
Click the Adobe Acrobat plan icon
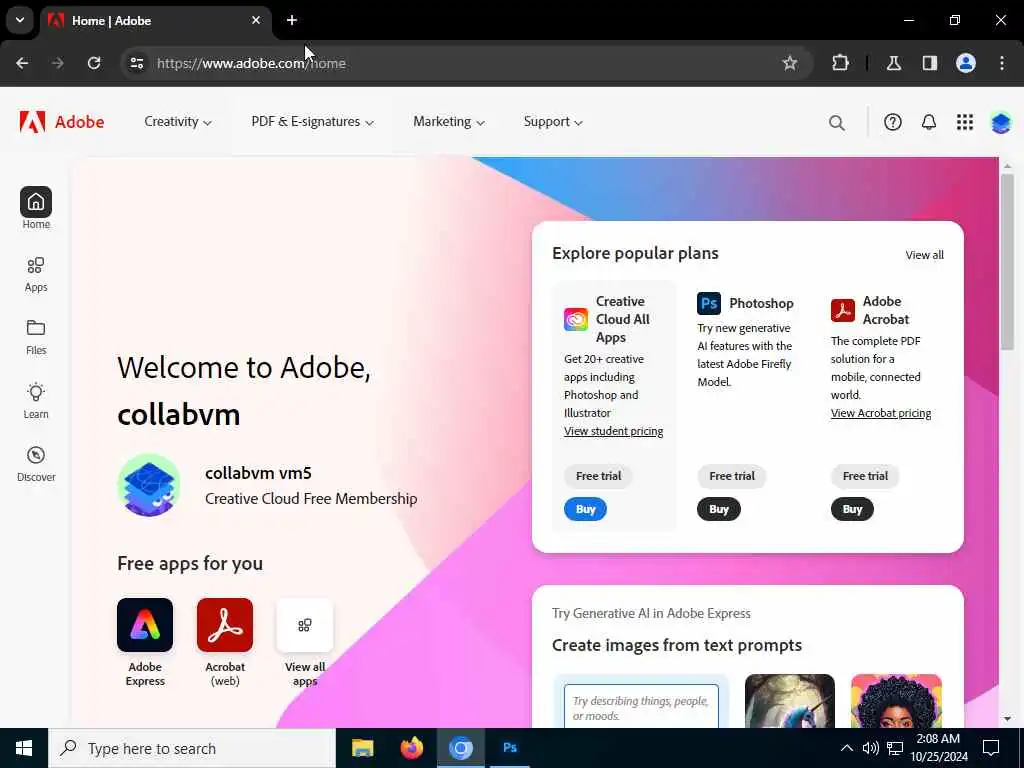click(842, 310)
